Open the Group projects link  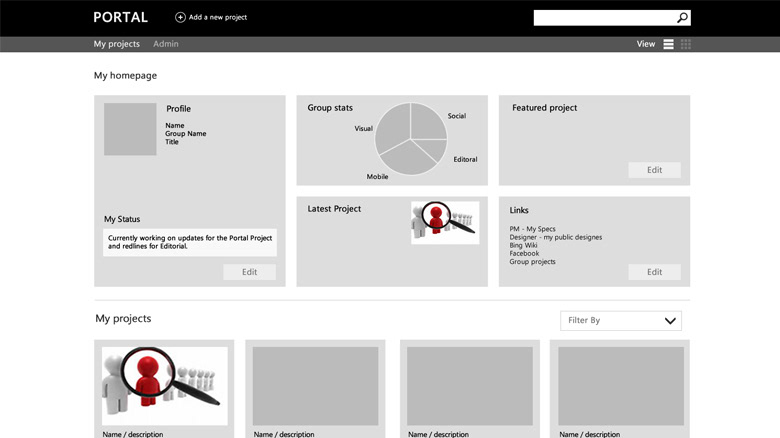(532, 261)
